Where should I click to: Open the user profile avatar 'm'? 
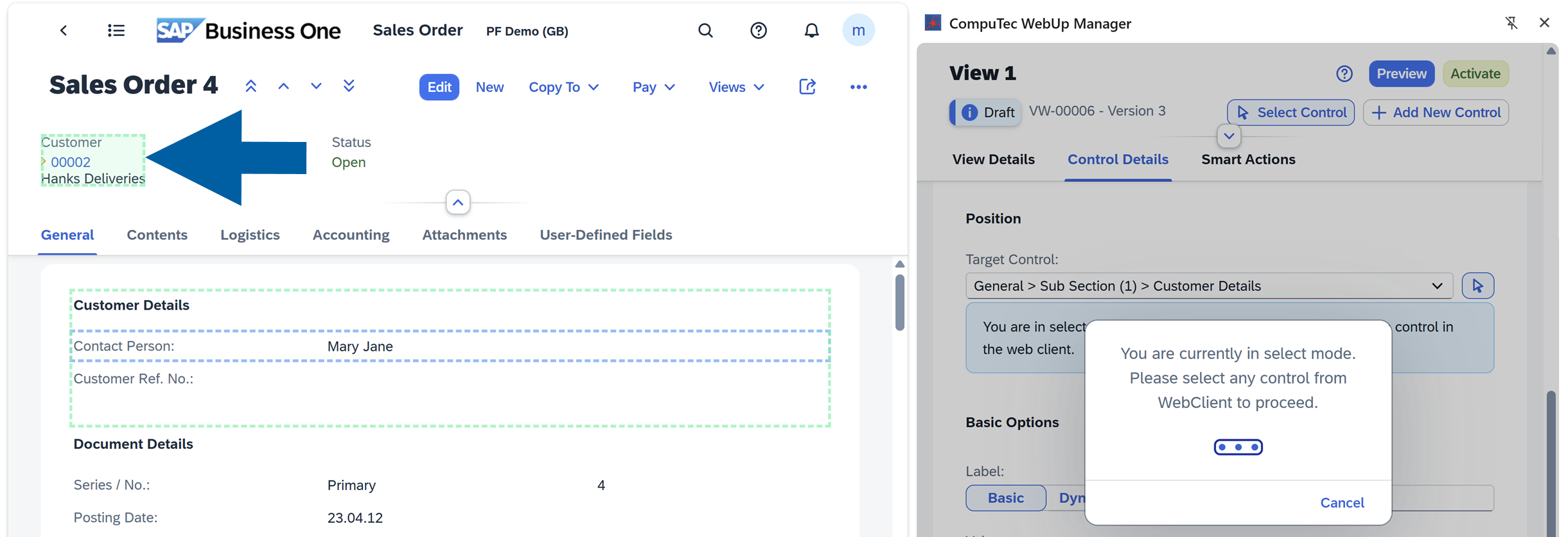pos(858,30)
